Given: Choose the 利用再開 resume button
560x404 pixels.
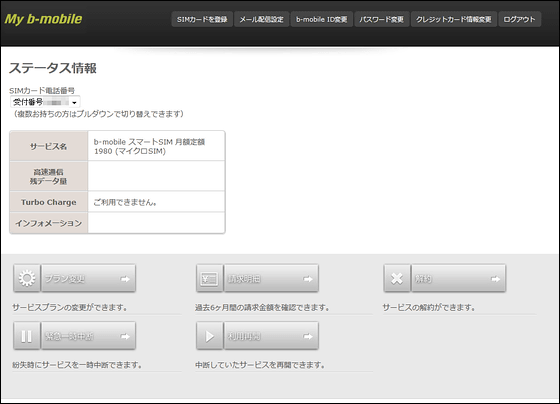Looking at the screenshot, I should pos(271,336).
